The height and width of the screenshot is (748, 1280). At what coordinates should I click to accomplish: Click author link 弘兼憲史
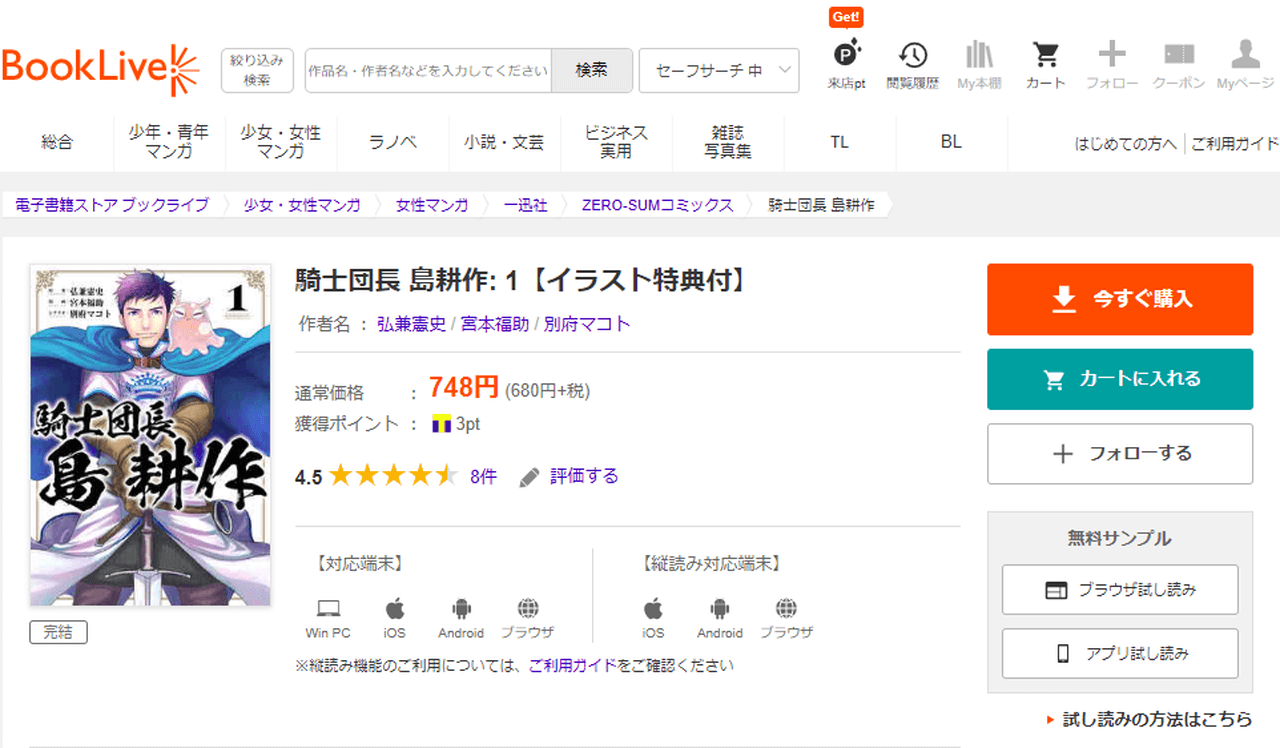click(x=411, y=324)
